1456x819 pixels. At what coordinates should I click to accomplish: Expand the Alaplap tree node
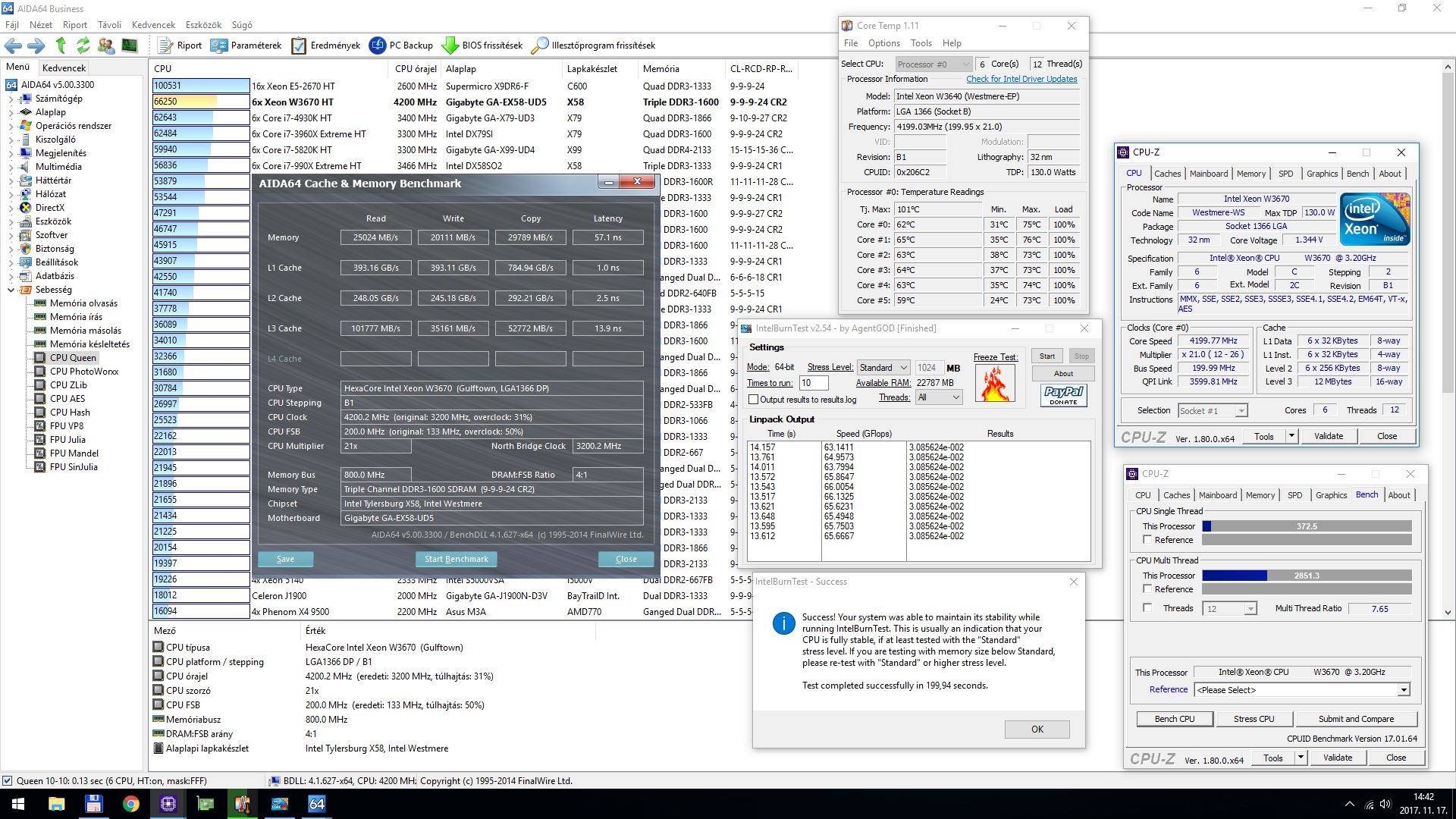tap(11, 112)
